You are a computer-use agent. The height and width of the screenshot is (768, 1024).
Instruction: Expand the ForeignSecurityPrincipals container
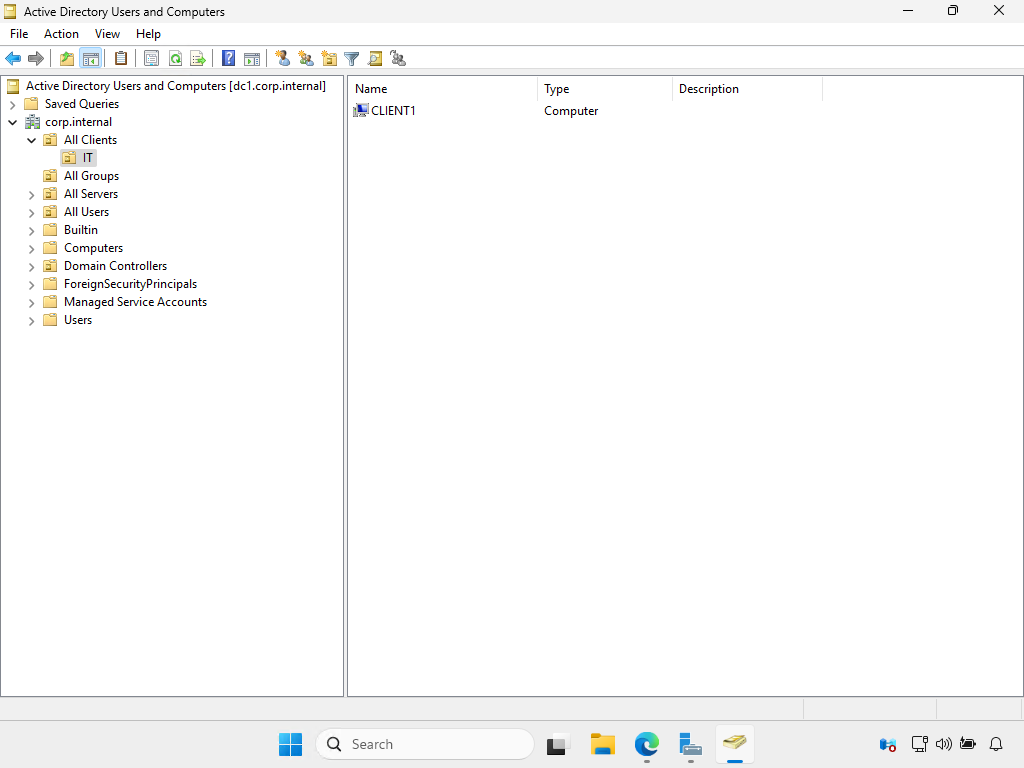(x=31, y=285)
